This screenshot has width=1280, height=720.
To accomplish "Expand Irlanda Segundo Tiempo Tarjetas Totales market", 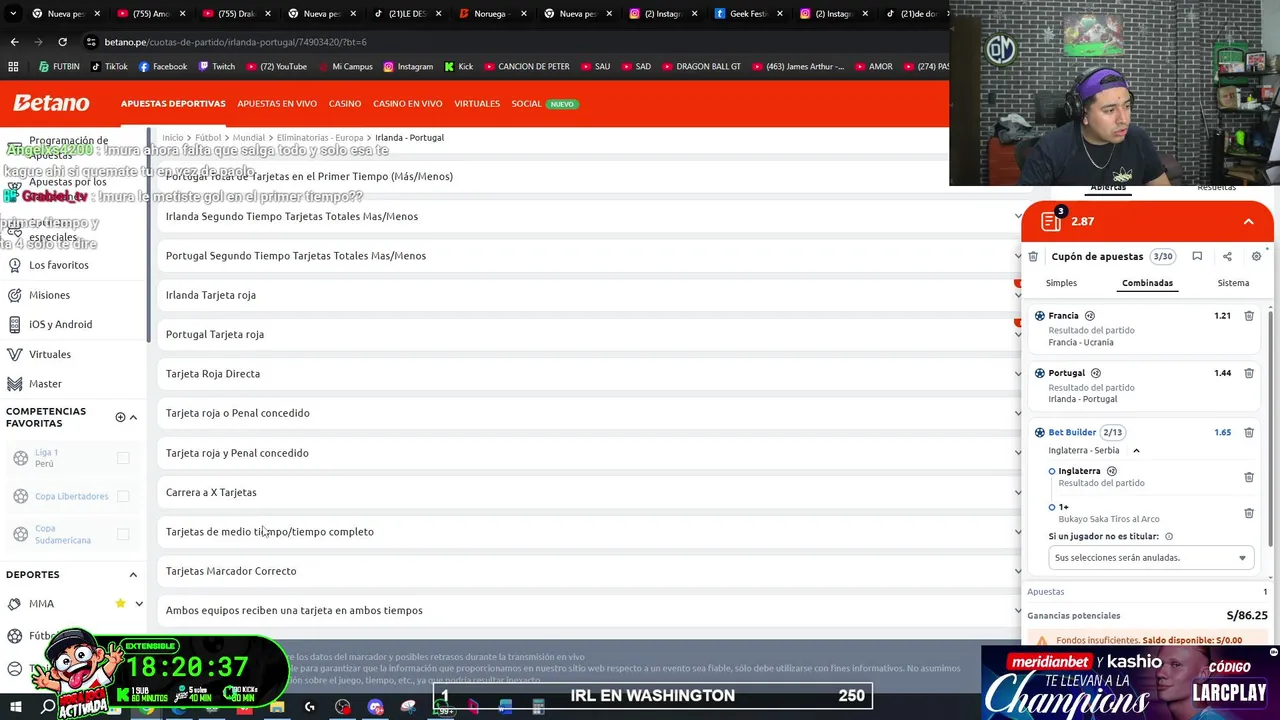I will pos(1018,216).
